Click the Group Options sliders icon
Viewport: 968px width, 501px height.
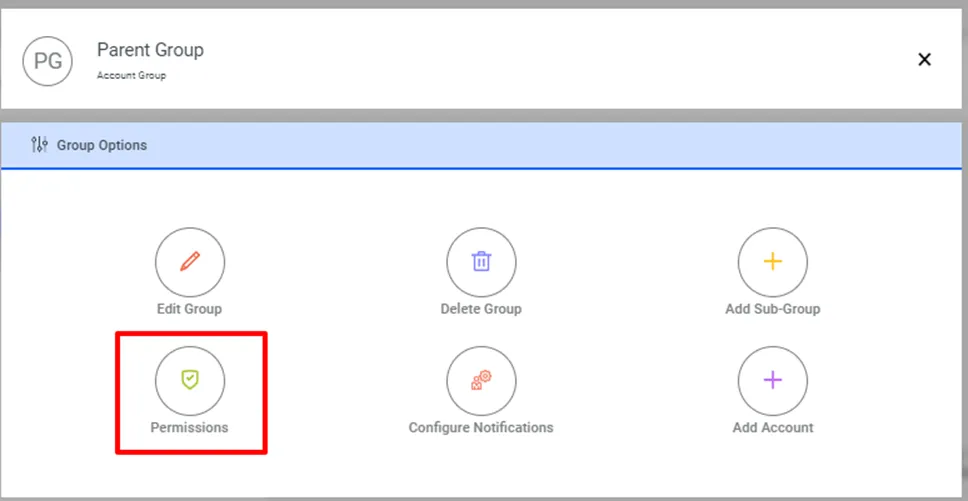(x=39, y=145)
